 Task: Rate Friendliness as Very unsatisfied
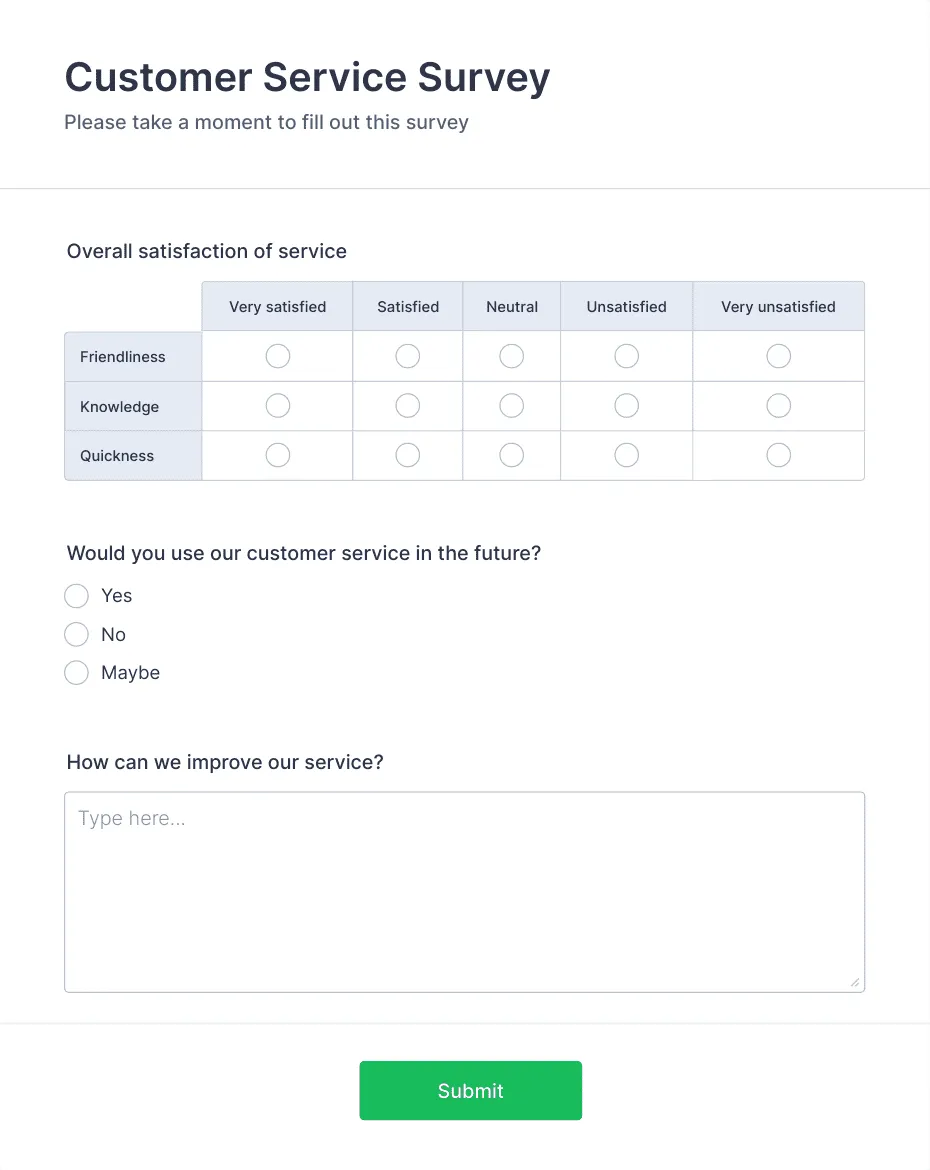(778, 356)
